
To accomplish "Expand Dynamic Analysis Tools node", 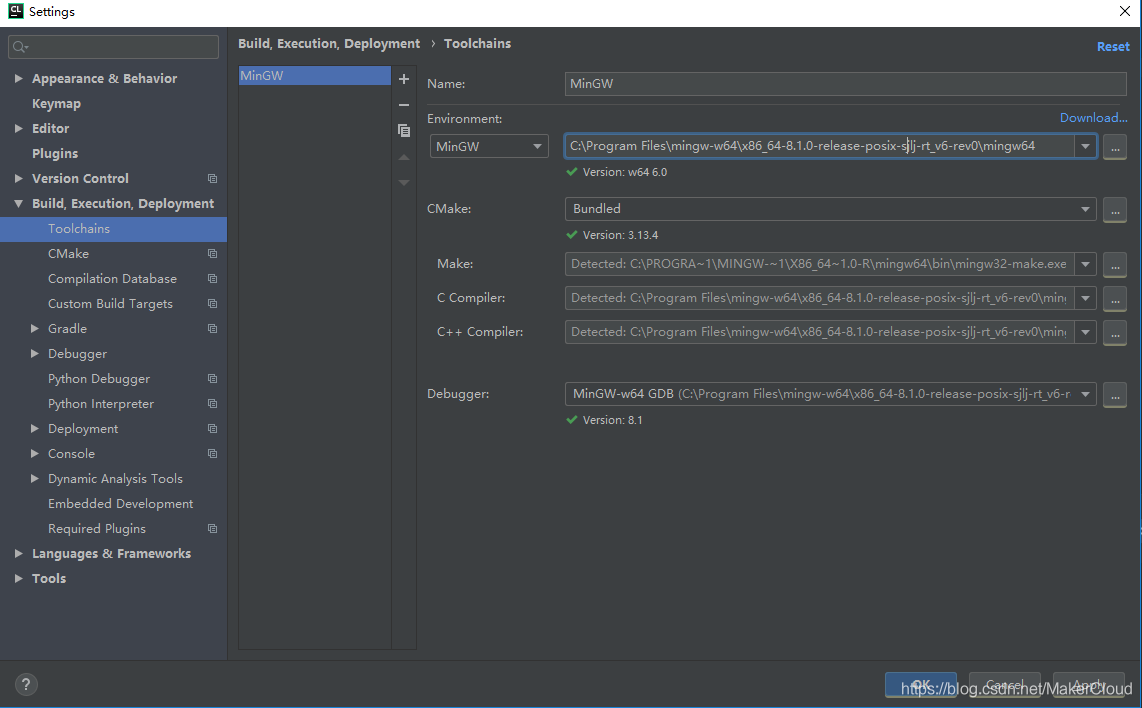I will click(x=34, y=479).
